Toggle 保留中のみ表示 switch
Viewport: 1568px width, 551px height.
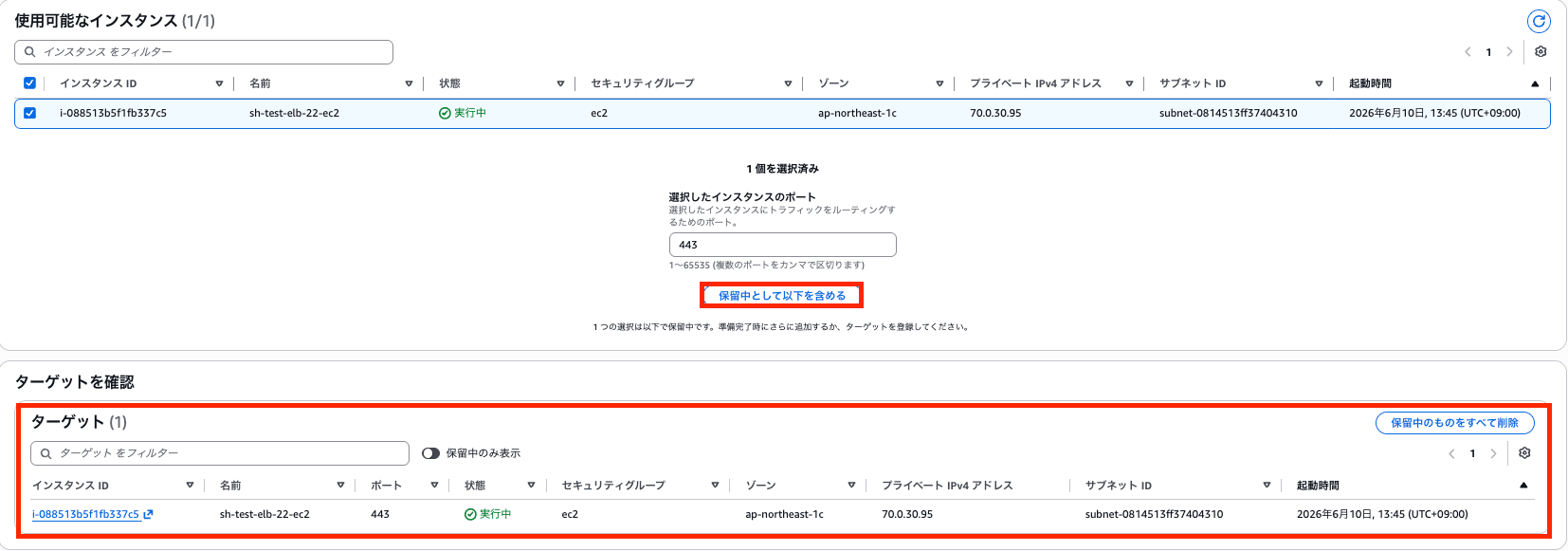(431, 453)
